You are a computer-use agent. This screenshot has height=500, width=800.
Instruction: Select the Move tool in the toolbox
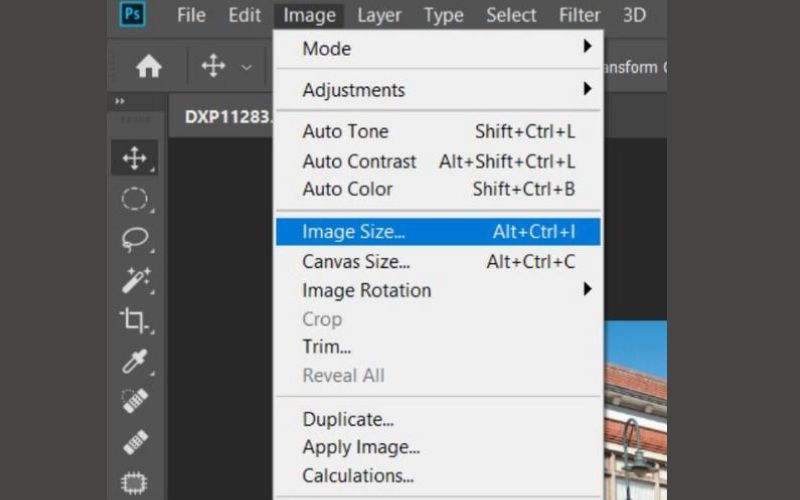134,158
